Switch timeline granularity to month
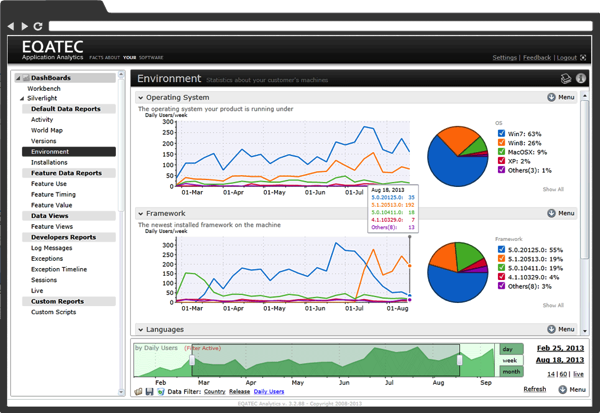600x413 pixels. pos(511,371)
